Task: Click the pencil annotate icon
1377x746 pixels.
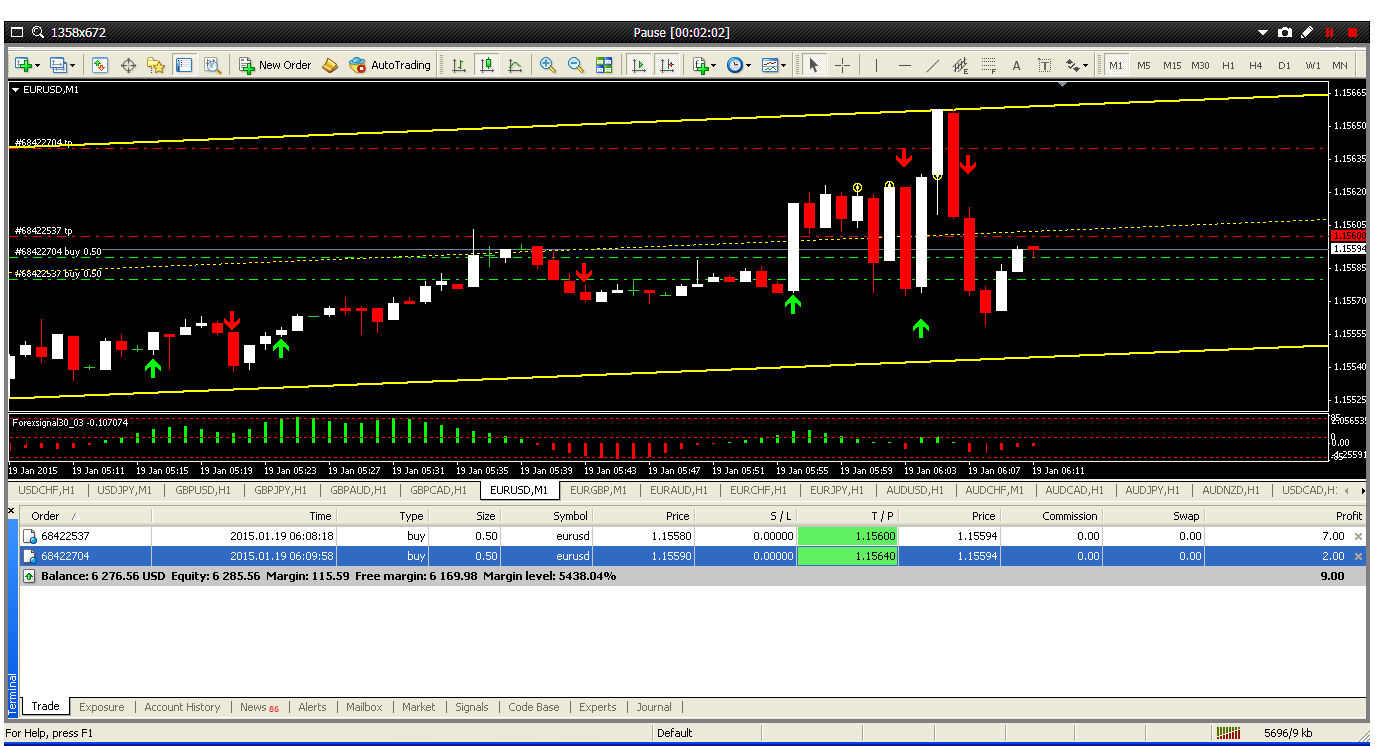Action: (1307, 33)
